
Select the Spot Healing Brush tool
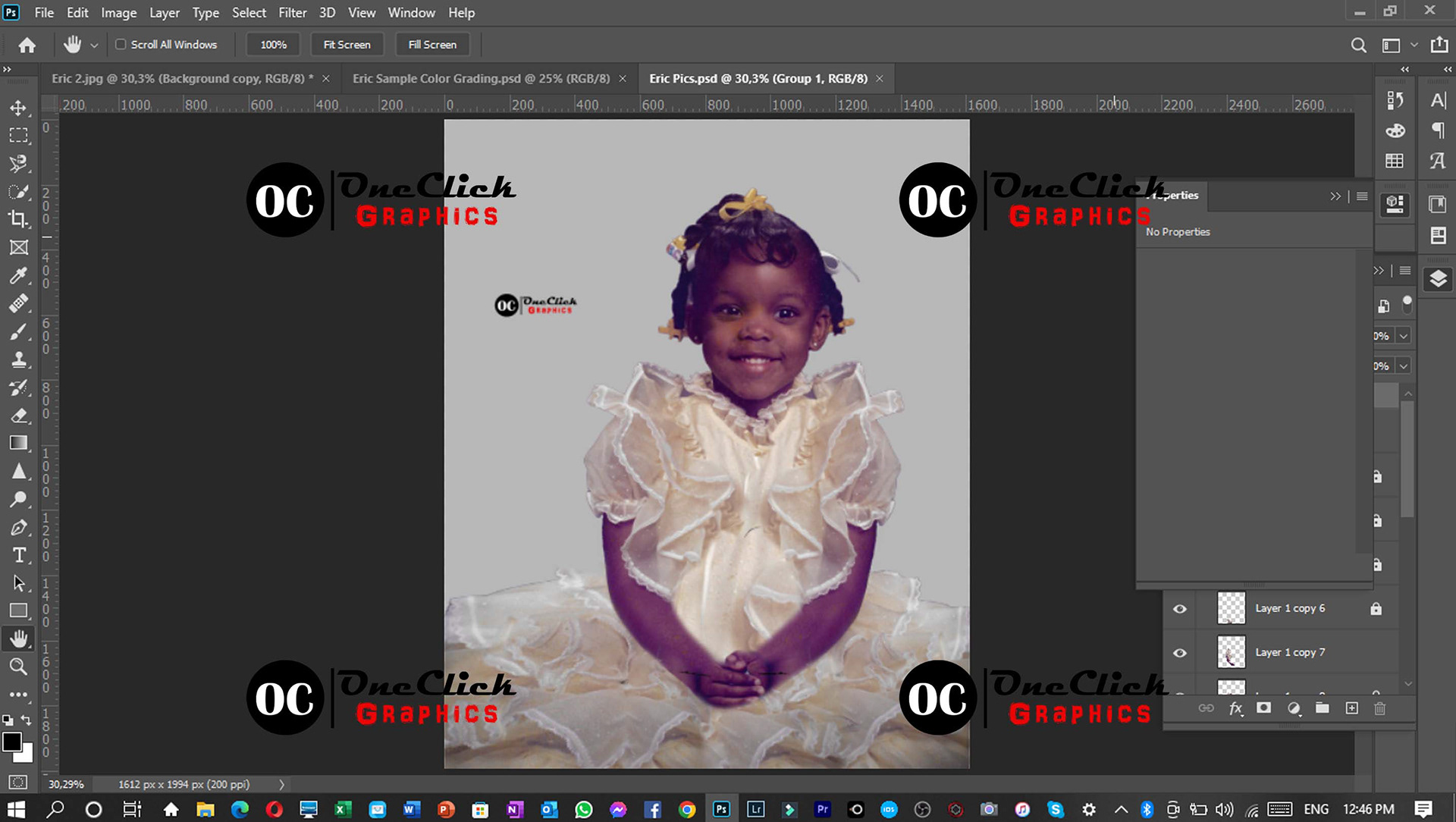pyautogui.click(x=18, y=303)
